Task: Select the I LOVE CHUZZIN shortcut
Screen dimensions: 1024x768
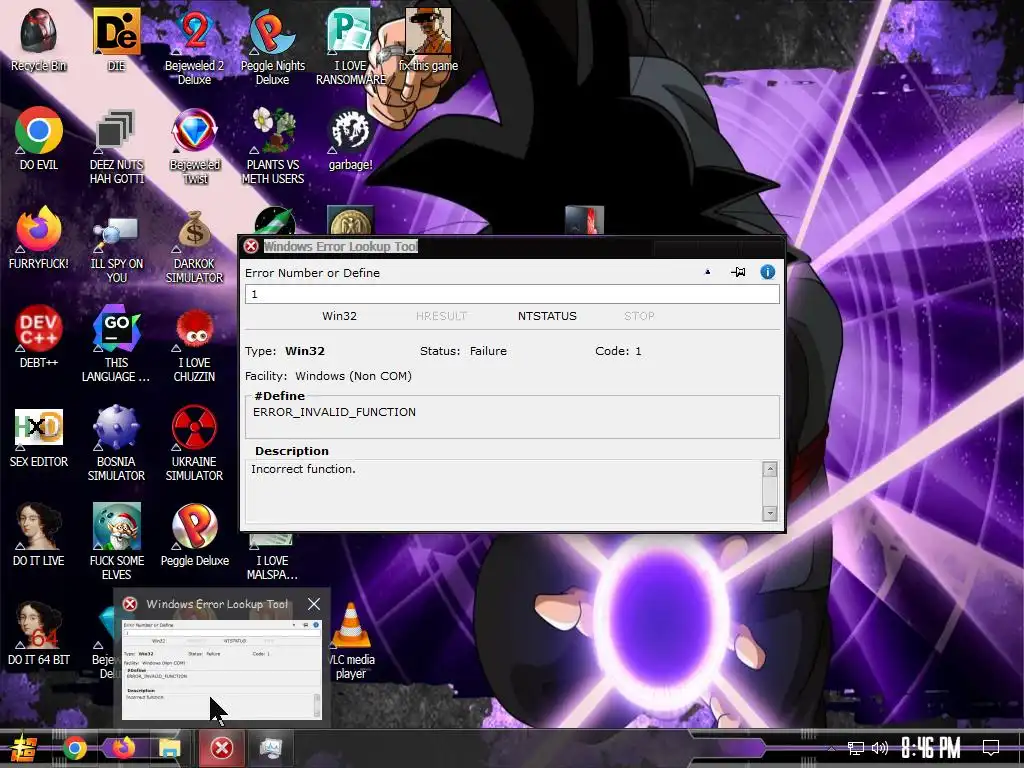Action: 194,344
